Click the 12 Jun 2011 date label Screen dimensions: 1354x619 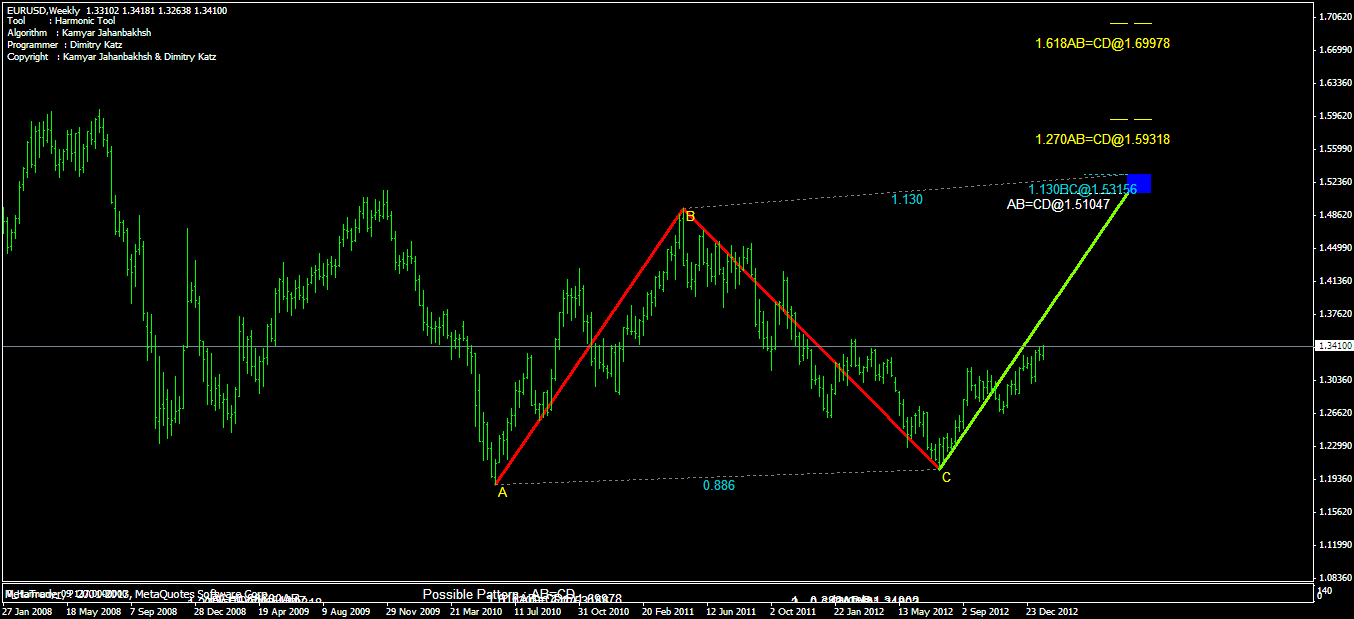click(x=731, y=611)
